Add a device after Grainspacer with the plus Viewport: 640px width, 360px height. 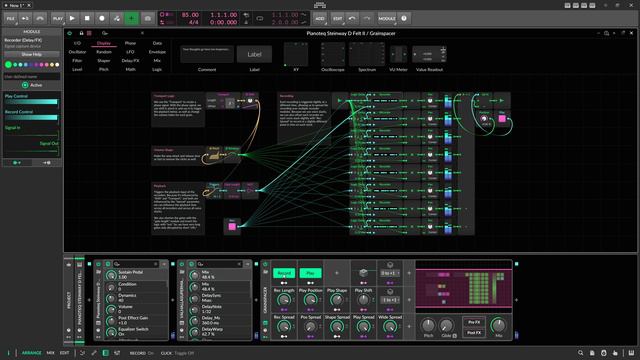tap(516, 300)
